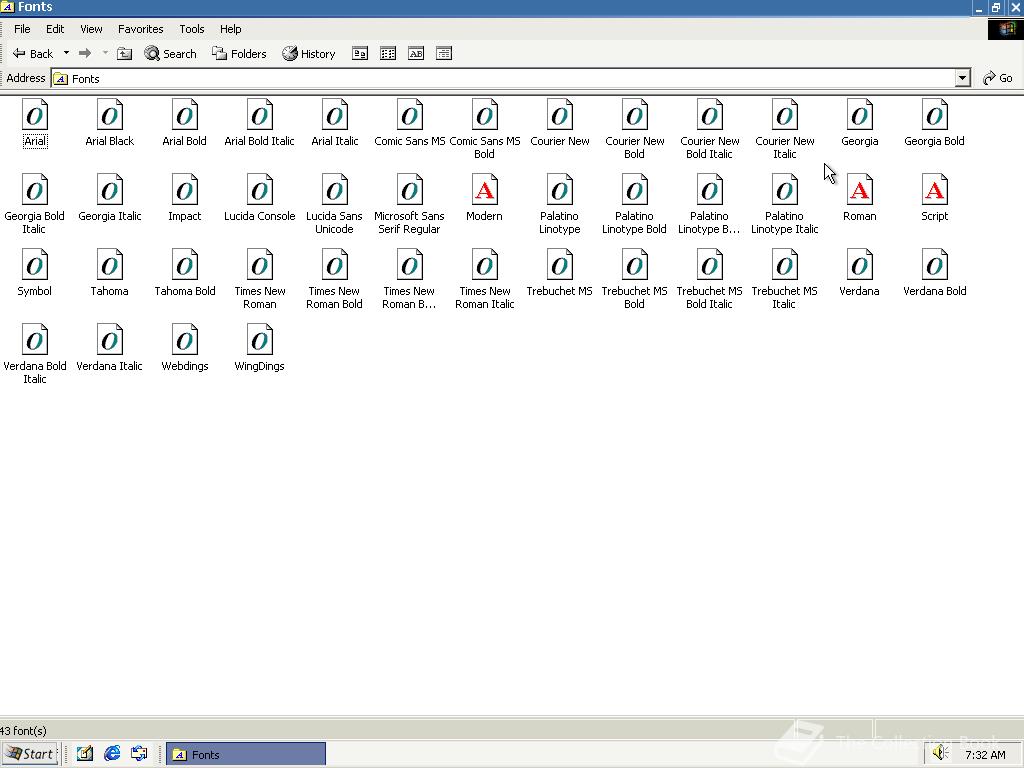This screenshot has height=768, width=1024.
Task: Select the Courier New Italic font
Action: pyautogui.click(x=784, y=115)
